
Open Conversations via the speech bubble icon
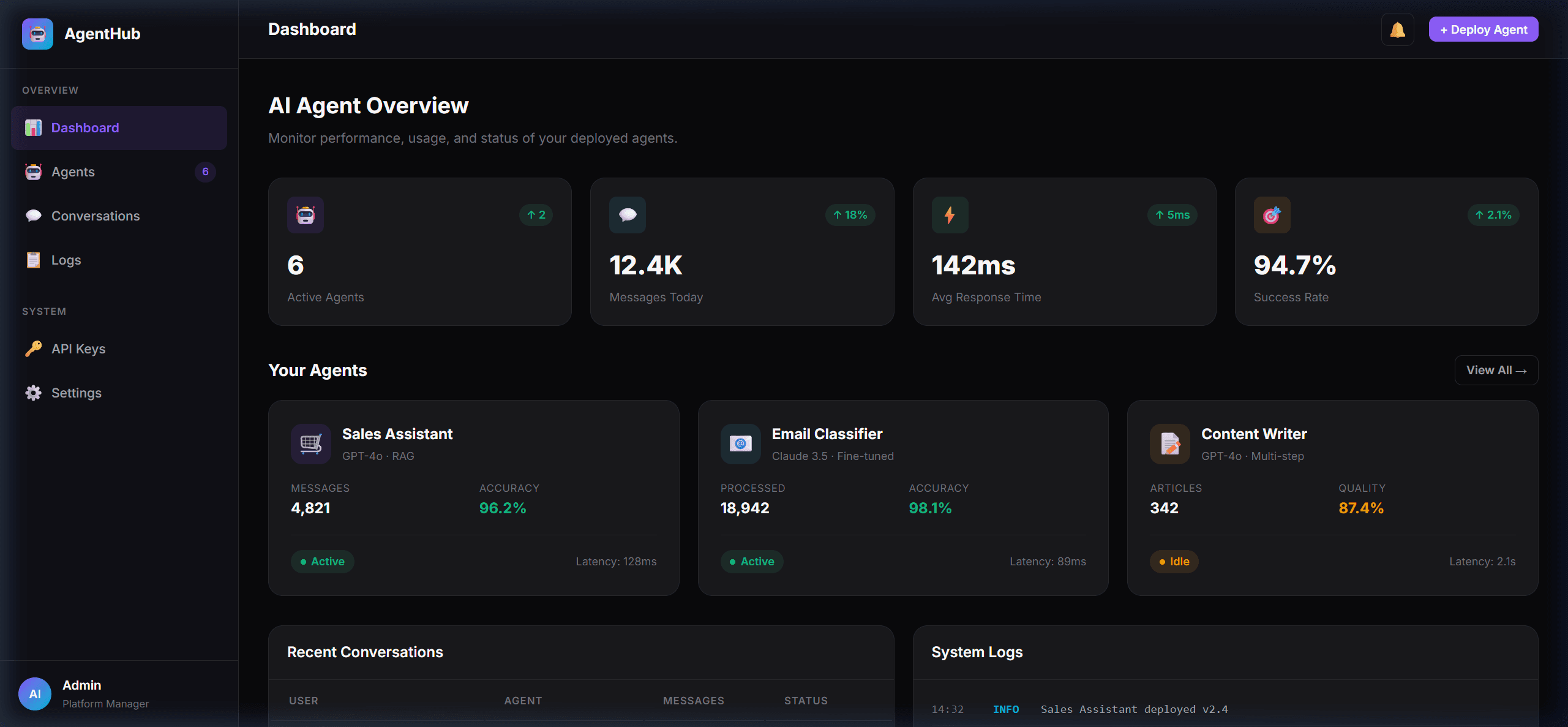click(34, 215)
